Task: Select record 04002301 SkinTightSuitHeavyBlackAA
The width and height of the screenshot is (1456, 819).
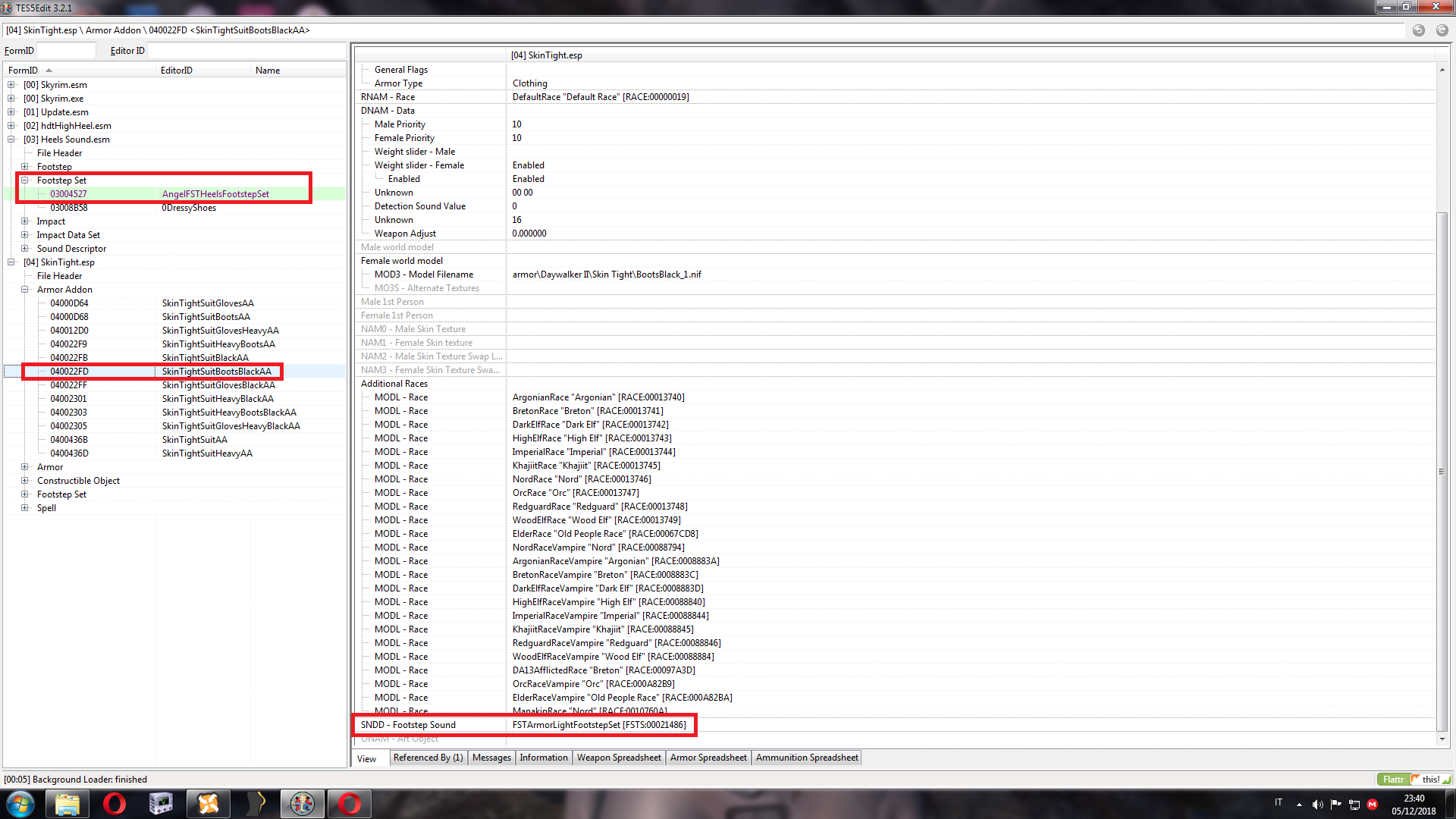Action: click(x=174, y=399)
